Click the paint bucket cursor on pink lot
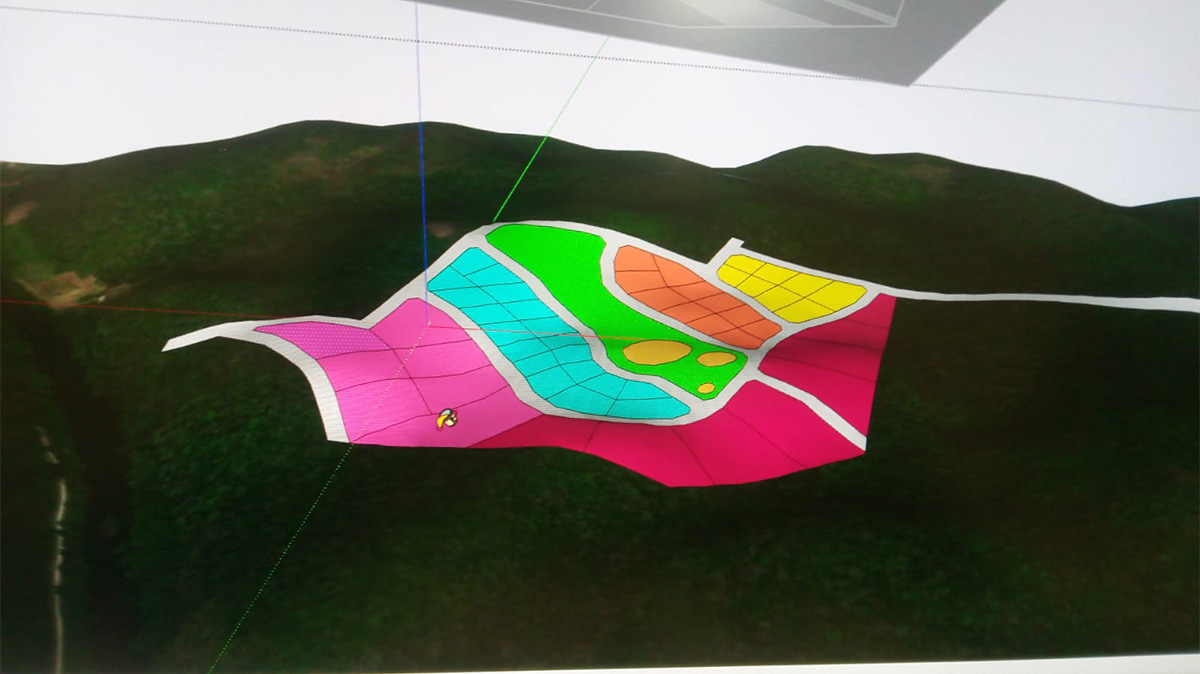 tap(447, 419)
